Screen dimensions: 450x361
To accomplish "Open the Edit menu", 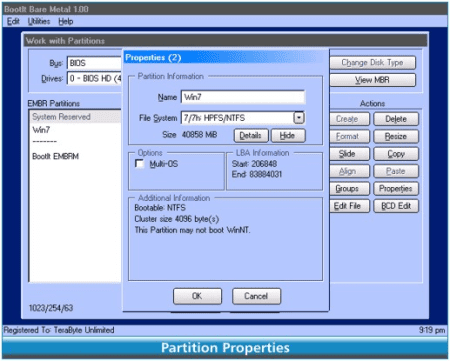I will point(13,21).
